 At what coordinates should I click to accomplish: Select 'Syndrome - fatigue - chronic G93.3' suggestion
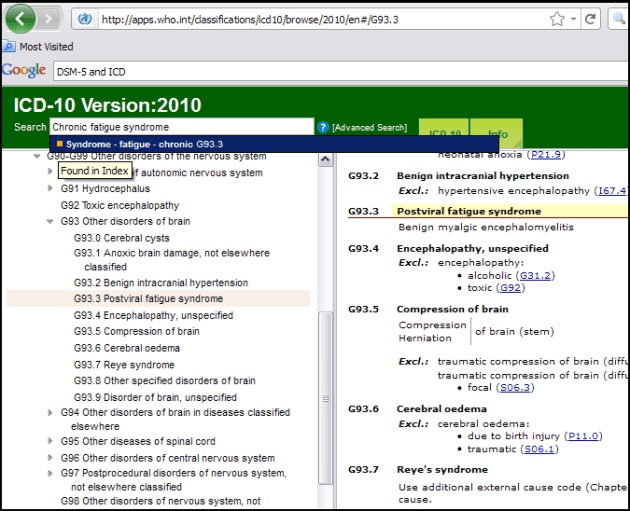144,144
